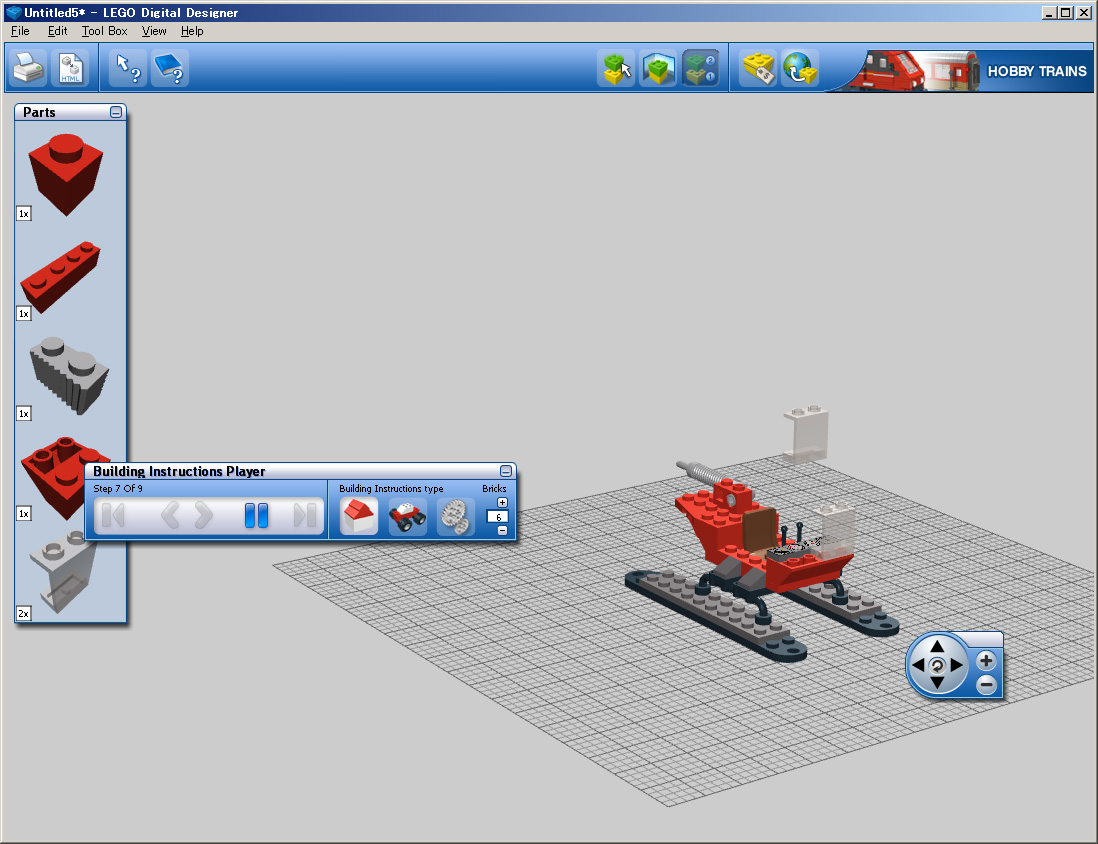Go to next building step
This screenshot has height=844, width=1098.
coord(203,516)
